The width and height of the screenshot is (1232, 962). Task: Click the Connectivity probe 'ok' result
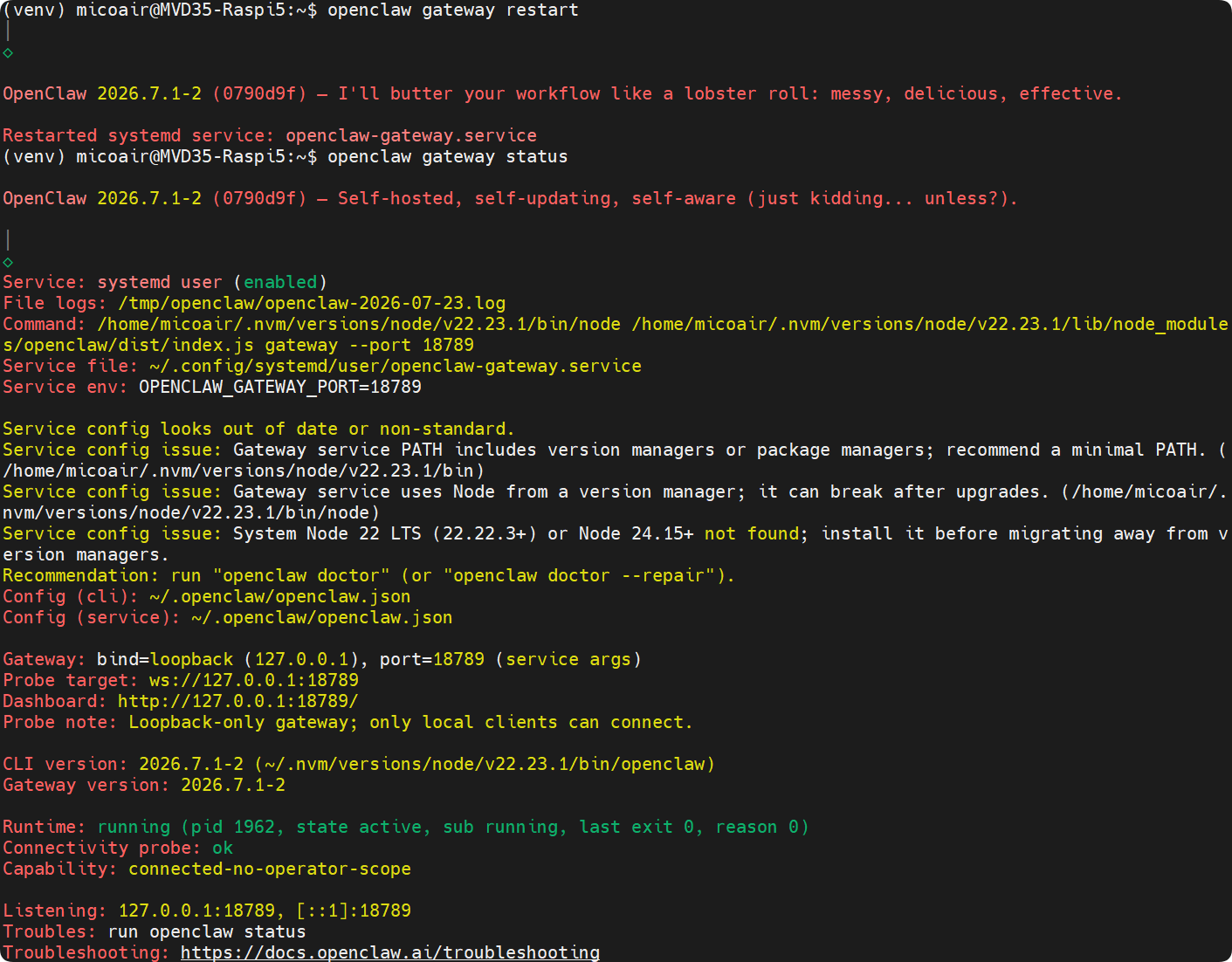223,848
